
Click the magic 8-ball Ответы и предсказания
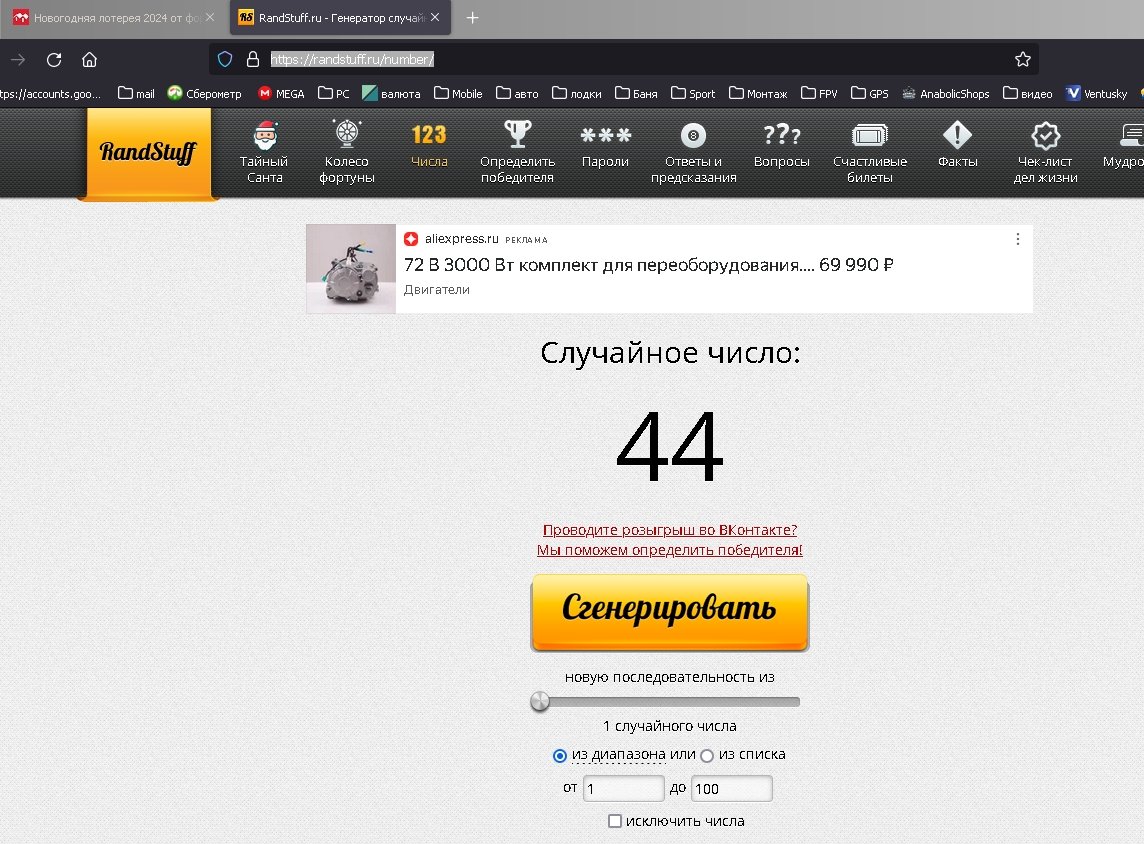pyautogui.click(x=693, y=135)
